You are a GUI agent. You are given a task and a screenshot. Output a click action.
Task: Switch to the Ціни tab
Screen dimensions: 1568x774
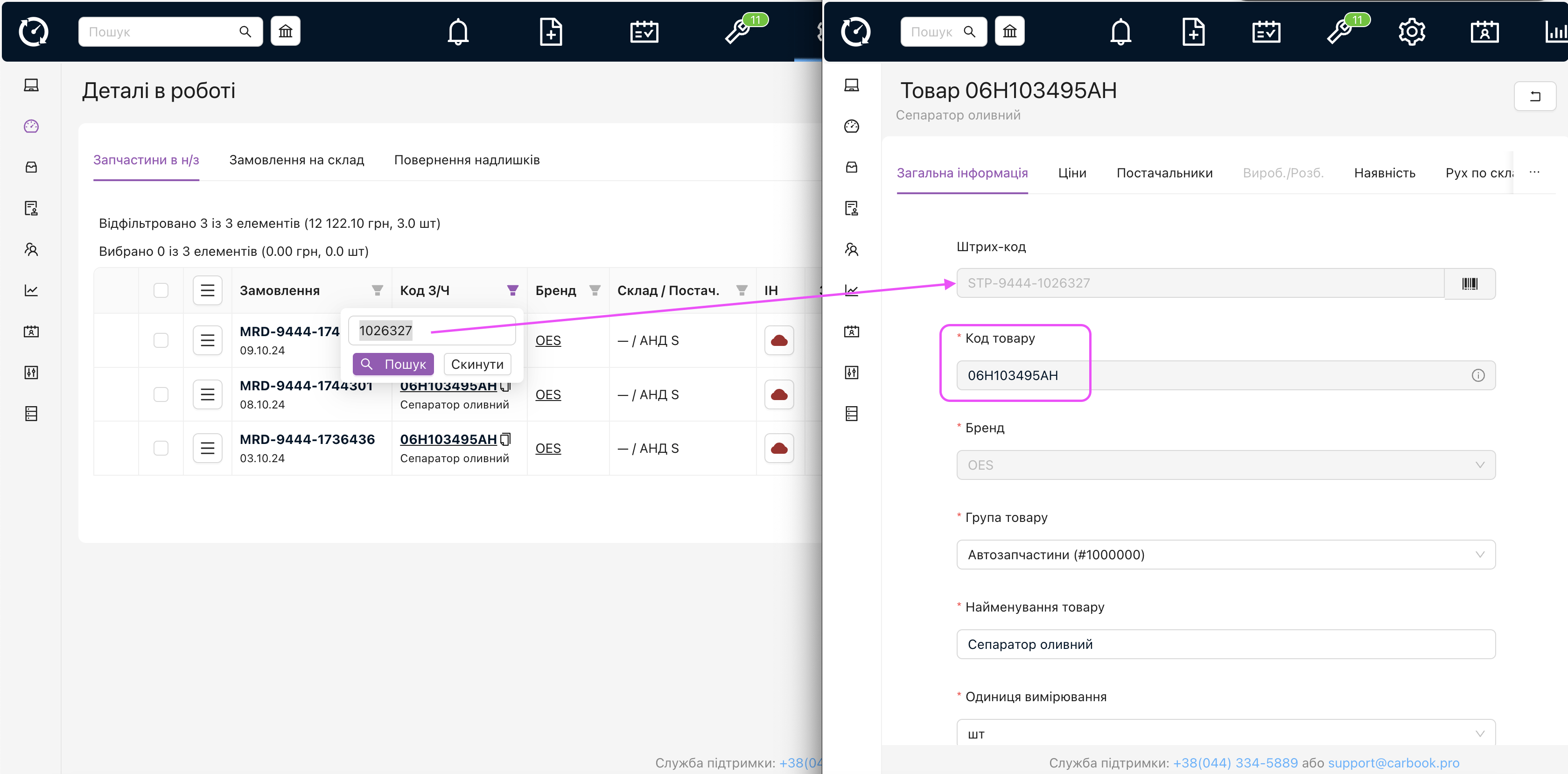(x=1071, y=173)
